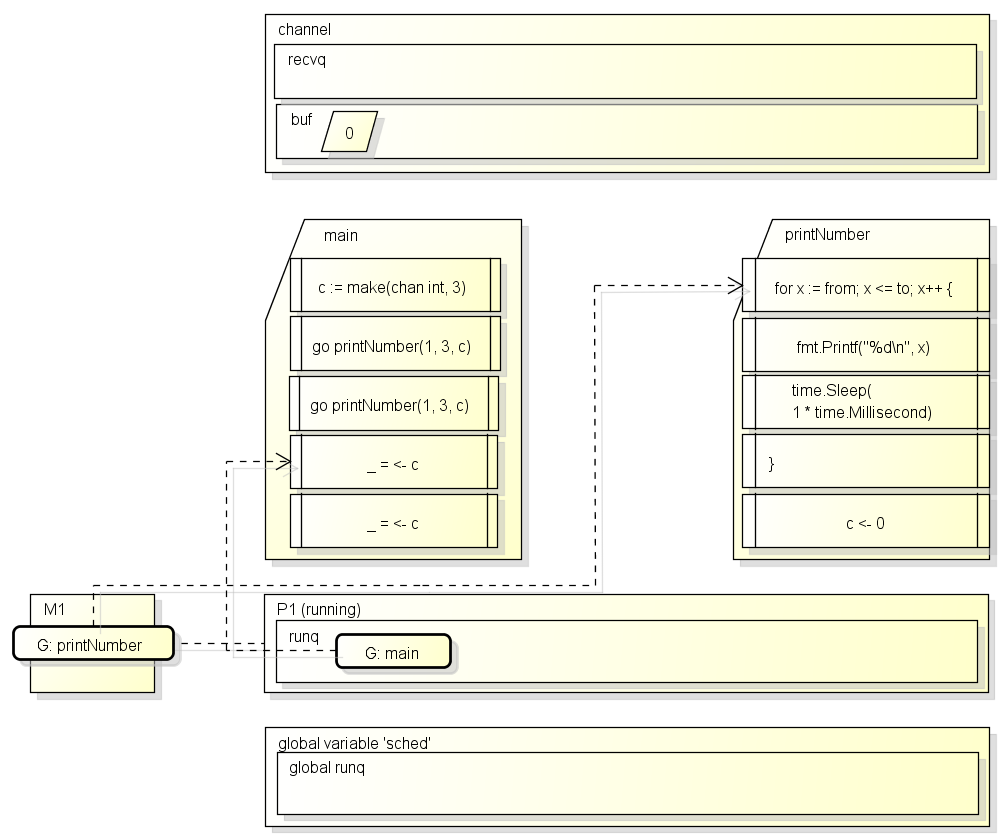
Task: Select the 'G: printNumber' goroutine node
Action: [x=93, y=643]
